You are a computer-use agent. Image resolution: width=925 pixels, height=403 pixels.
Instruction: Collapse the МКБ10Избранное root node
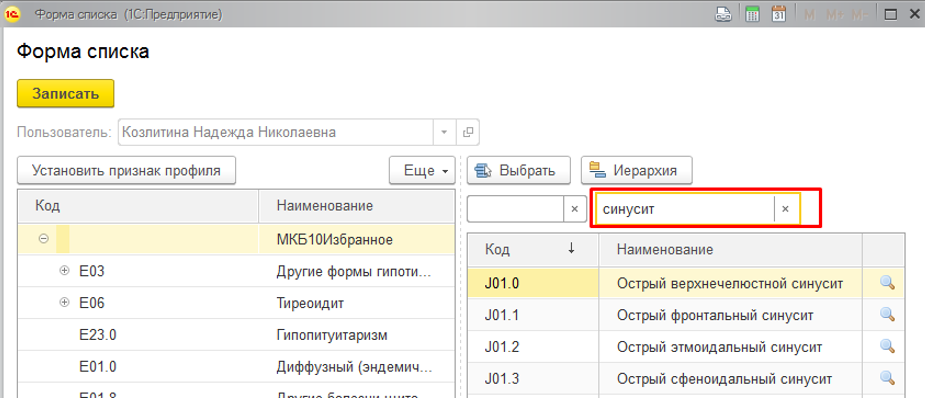43,239
